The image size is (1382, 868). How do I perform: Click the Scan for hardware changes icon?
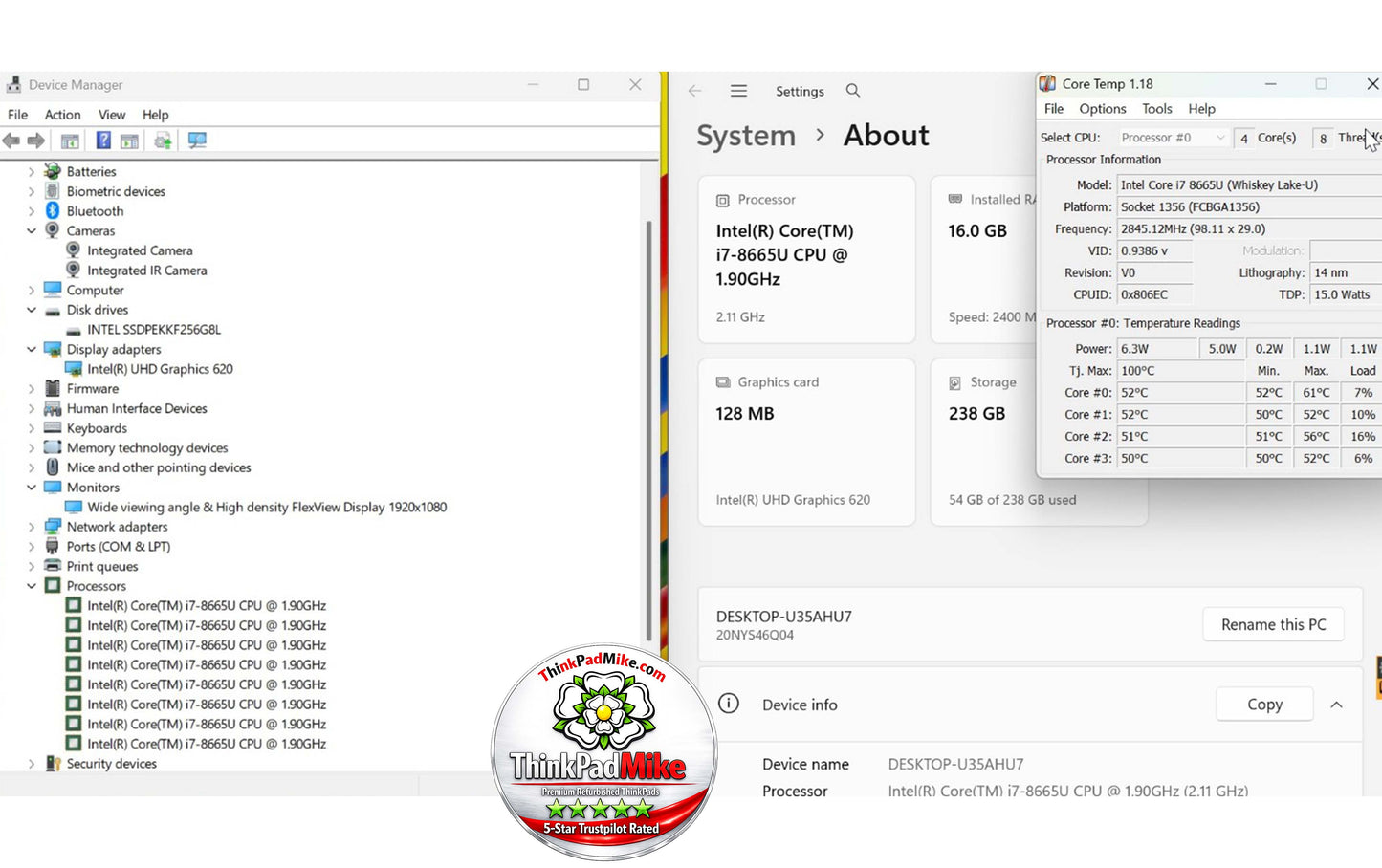197,141
